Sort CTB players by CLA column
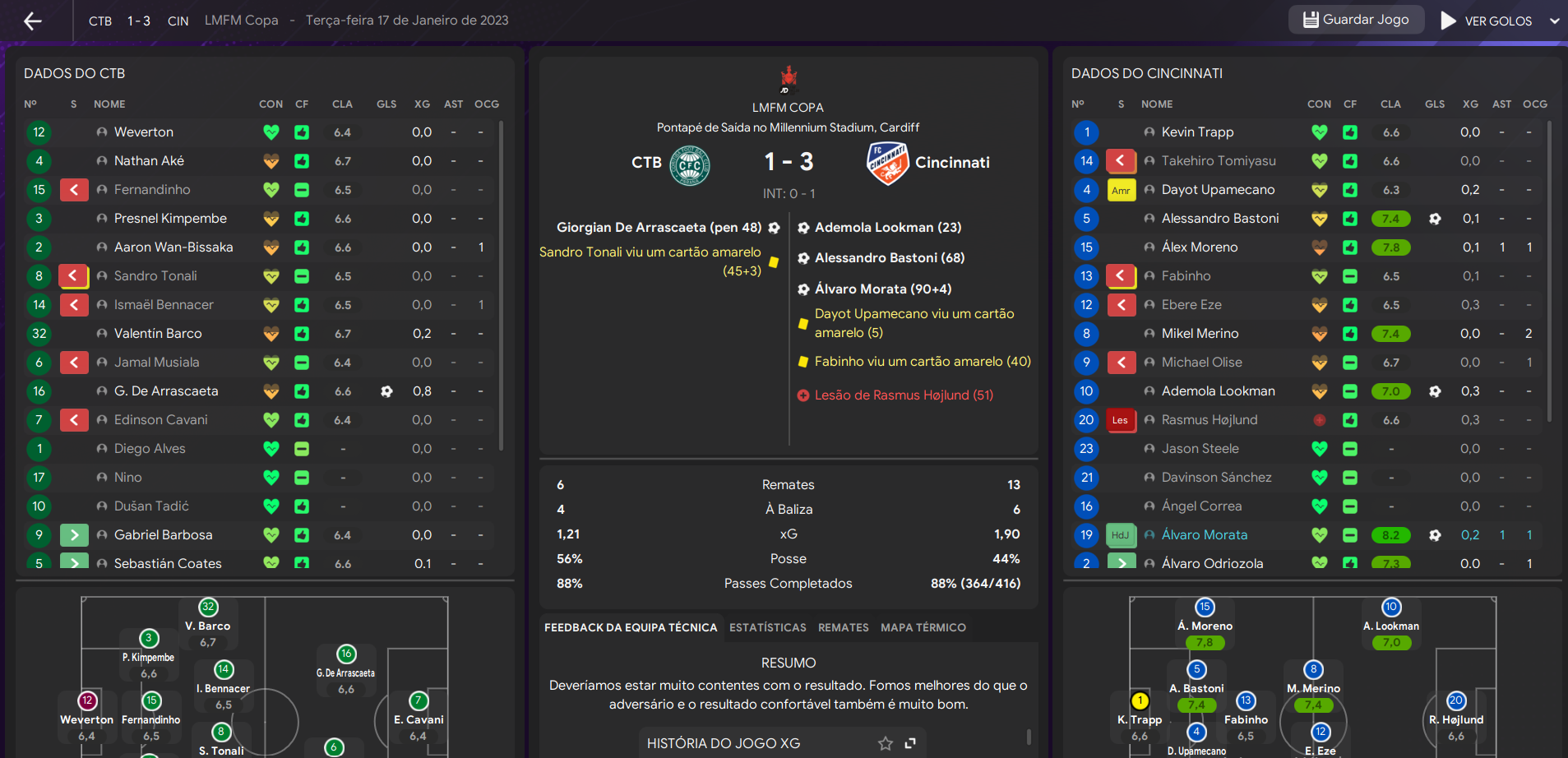 (x=342, y=104)
